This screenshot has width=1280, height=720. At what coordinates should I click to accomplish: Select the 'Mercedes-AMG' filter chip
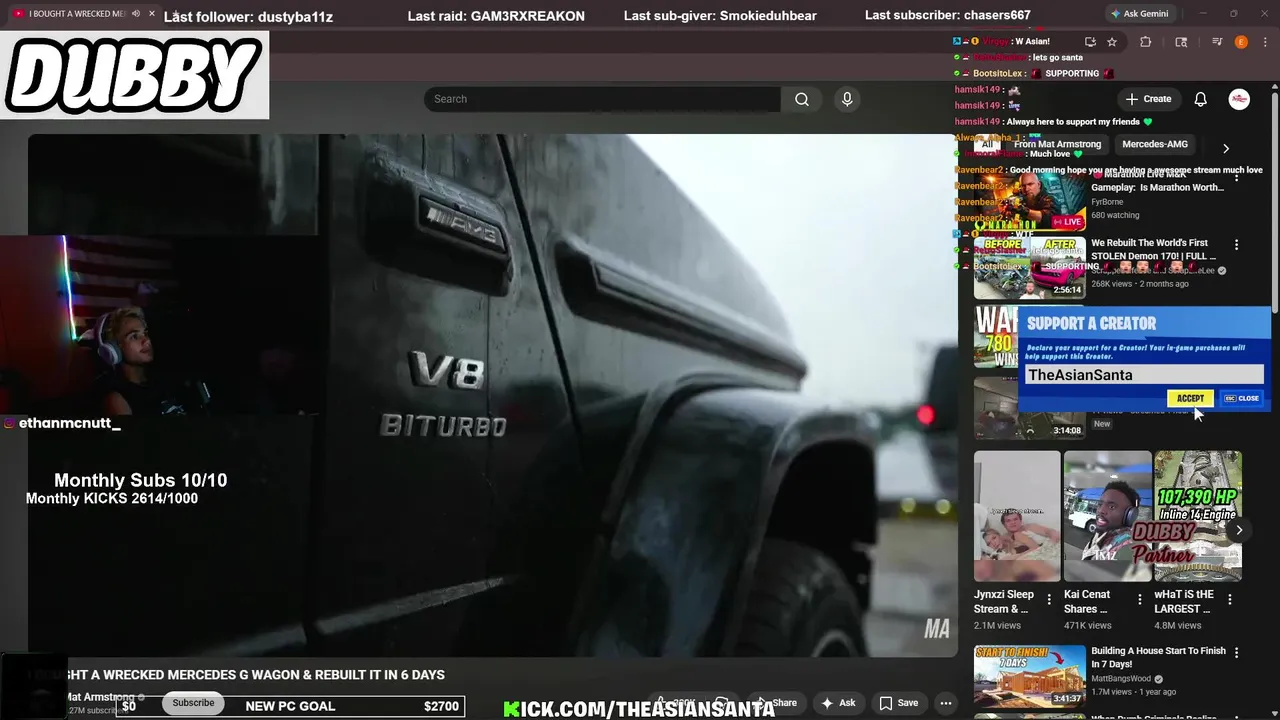[x=1155, y=144]
